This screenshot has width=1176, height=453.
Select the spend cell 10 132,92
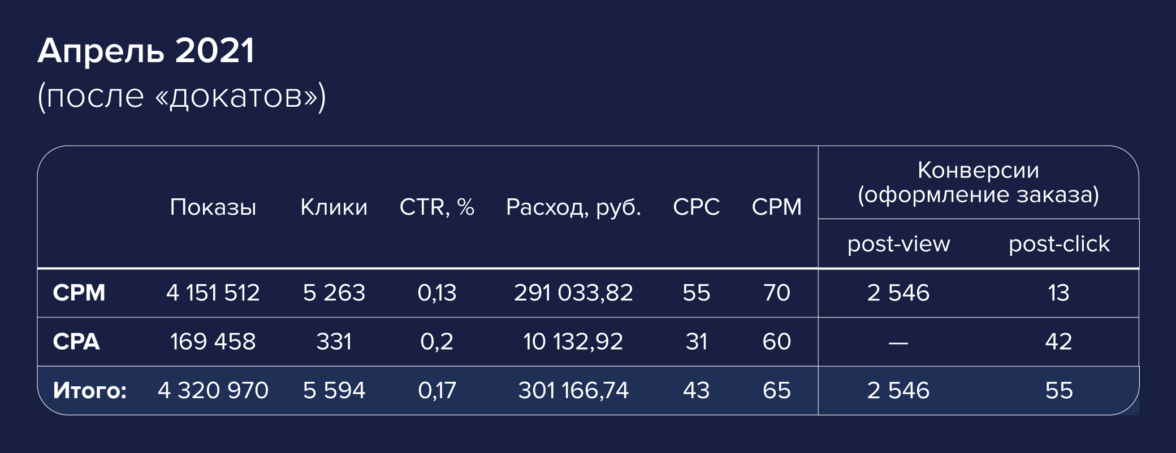click(x=574, y=342)
